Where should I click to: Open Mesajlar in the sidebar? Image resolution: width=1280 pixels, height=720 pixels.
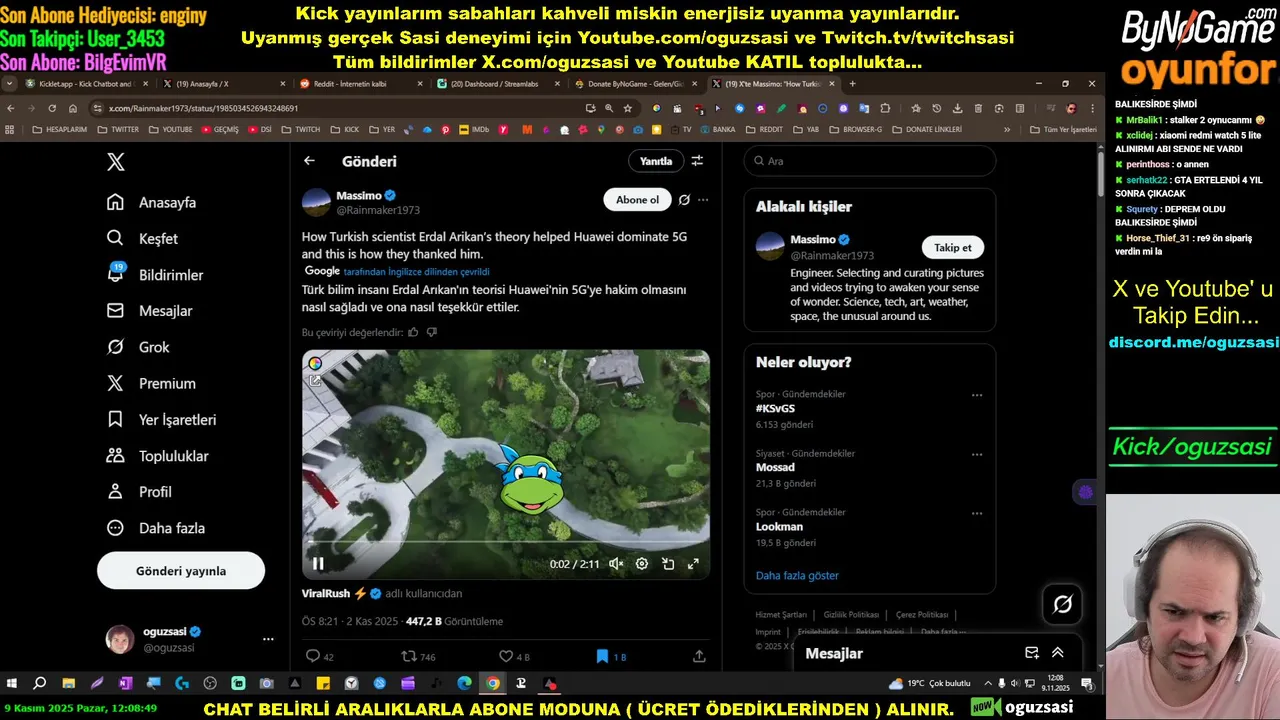(149, 311)
